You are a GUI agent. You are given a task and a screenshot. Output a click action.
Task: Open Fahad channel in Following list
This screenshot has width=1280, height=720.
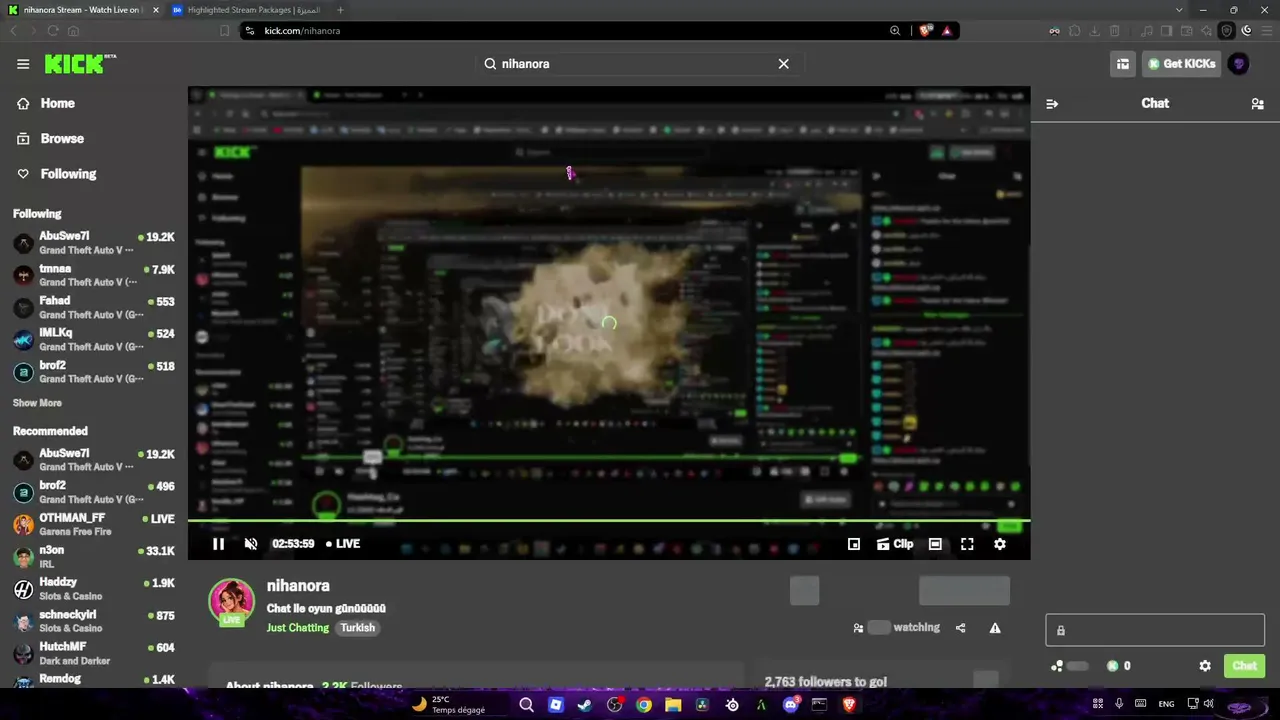pos(94,307)
